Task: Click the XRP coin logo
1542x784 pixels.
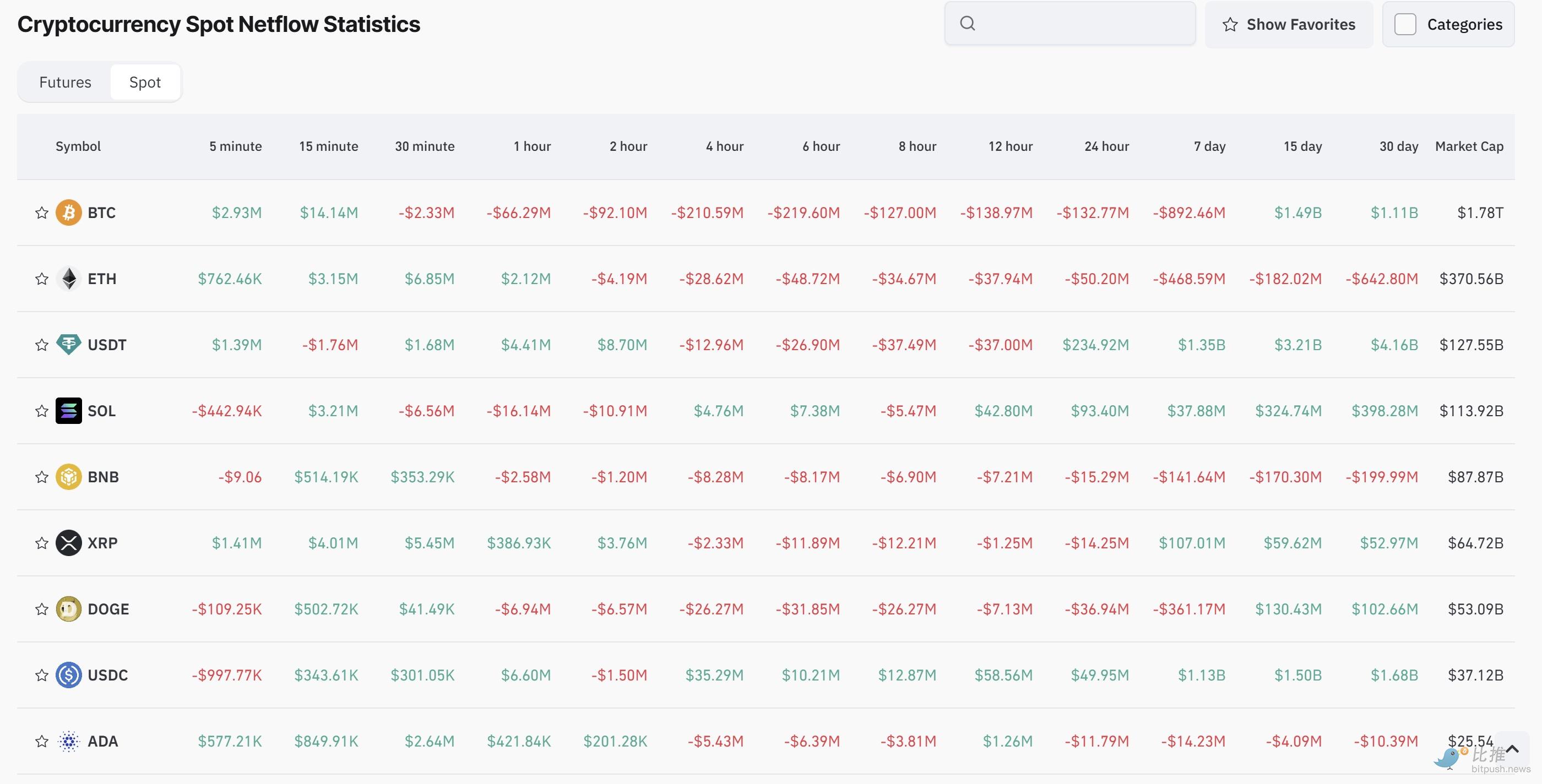Action: click(69, 543)
